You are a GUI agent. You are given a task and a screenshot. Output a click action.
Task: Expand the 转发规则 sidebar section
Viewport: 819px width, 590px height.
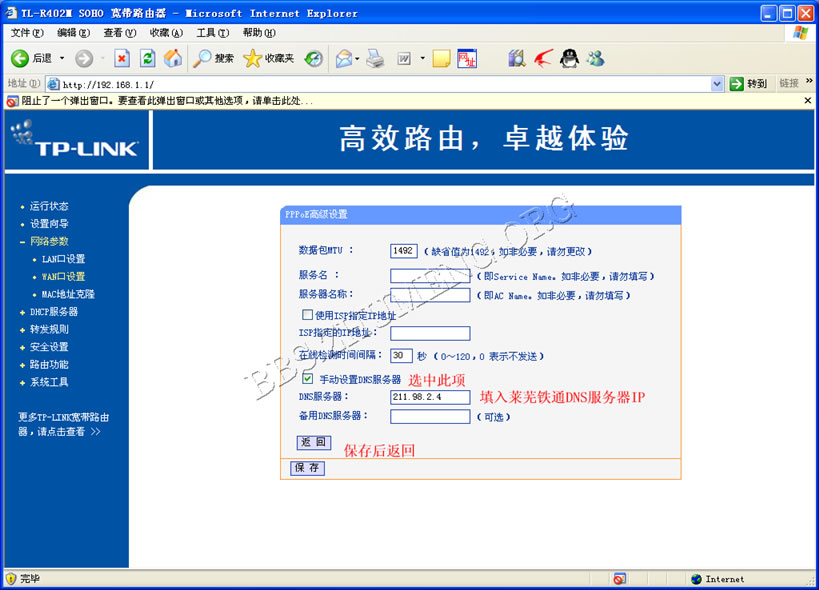22,330
